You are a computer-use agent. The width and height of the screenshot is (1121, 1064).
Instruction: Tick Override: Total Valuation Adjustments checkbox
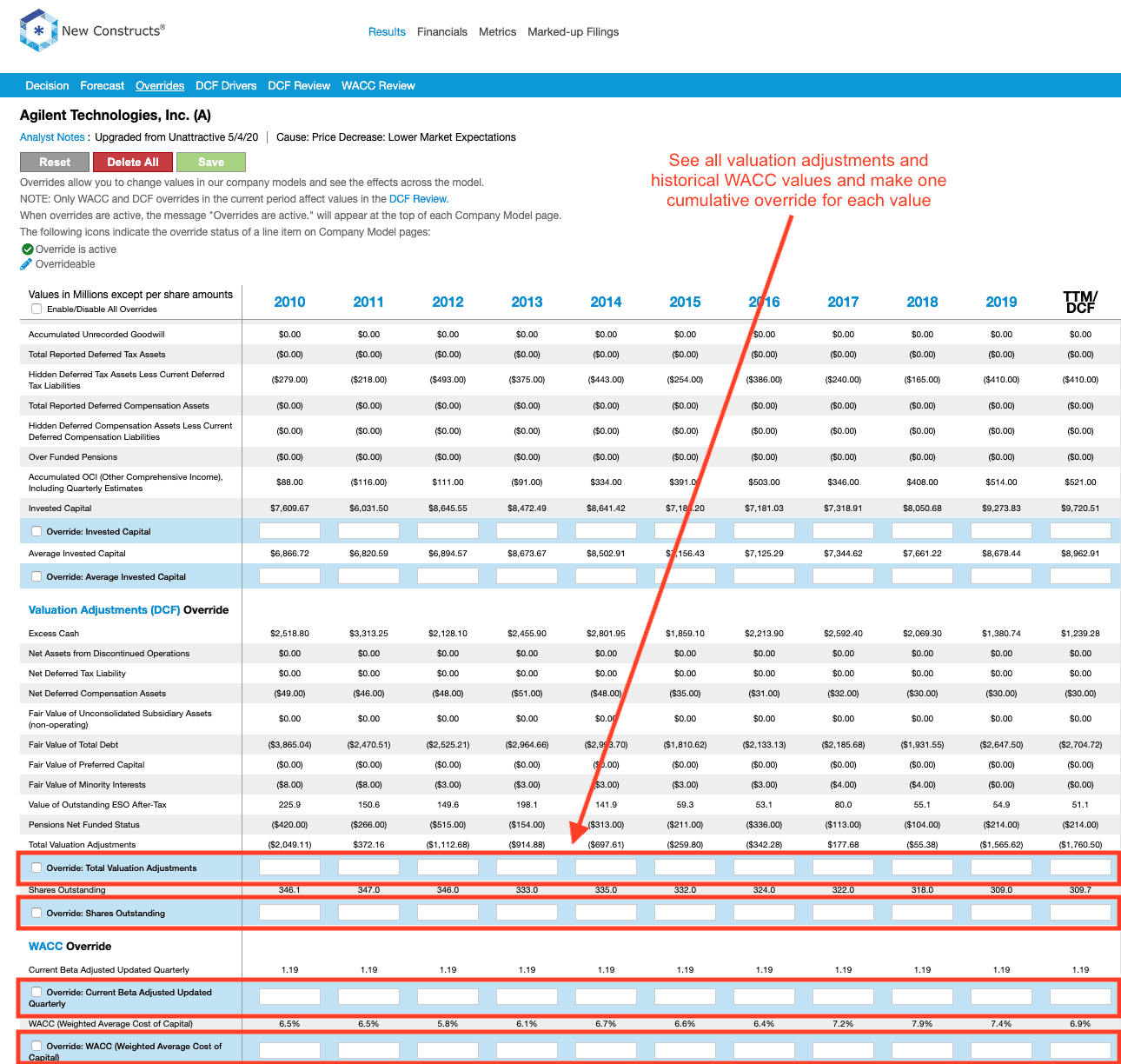36,868
